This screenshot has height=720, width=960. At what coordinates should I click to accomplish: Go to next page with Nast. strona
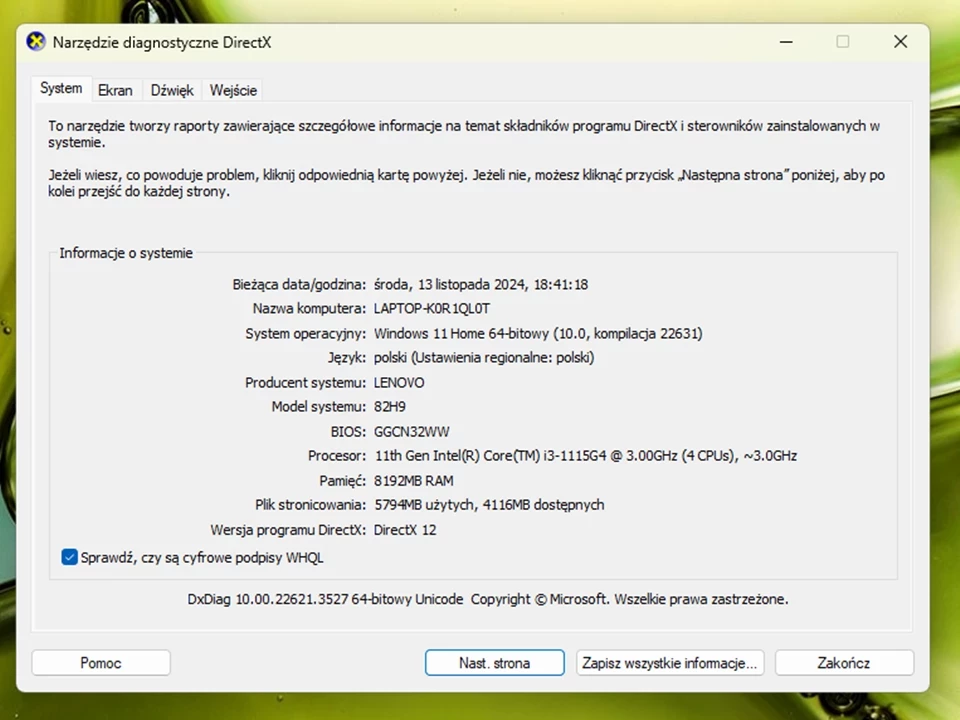coord(495,663)
